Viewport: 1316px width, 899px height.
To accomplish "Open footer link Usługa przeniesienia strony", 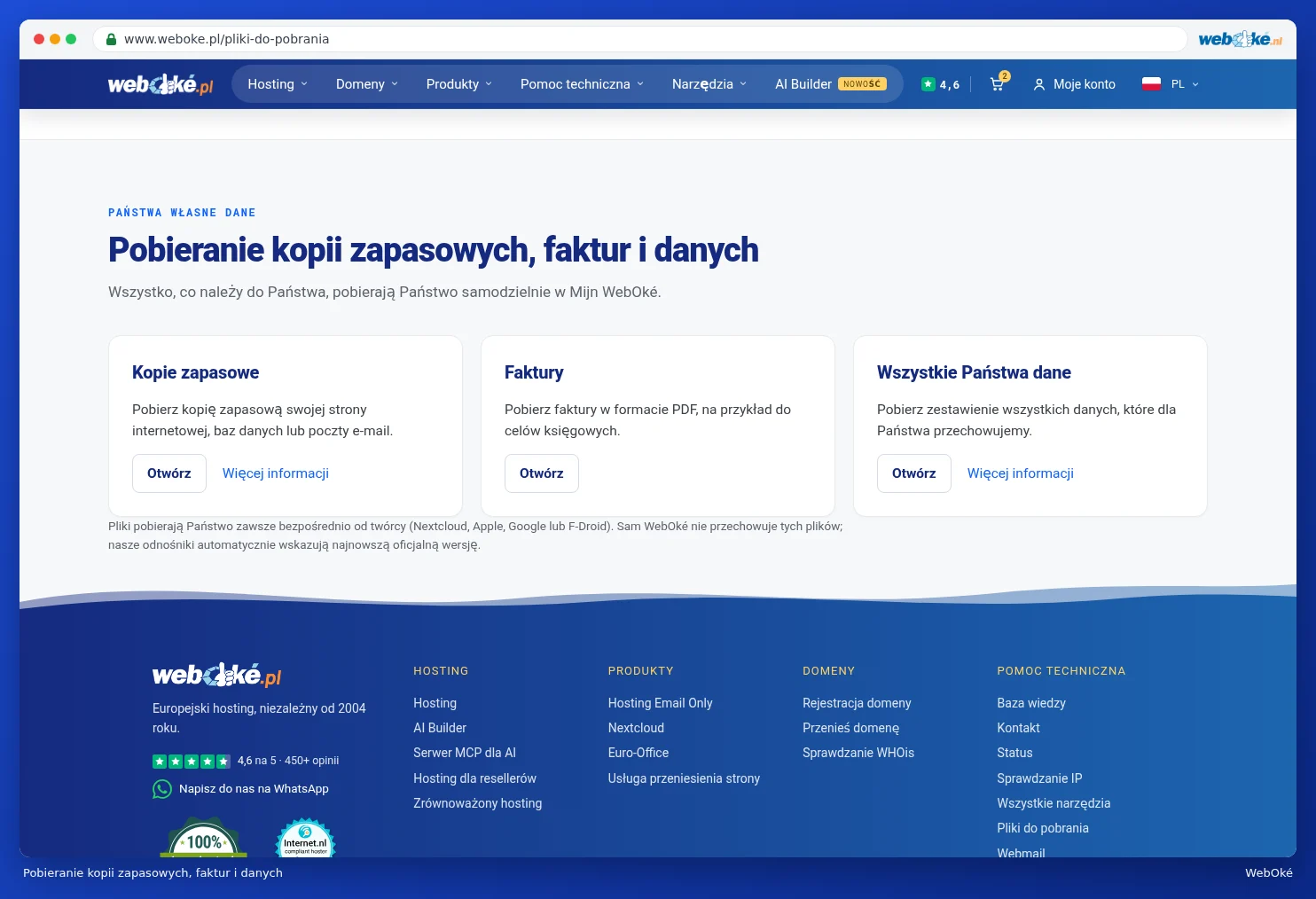I will [684, 778].
